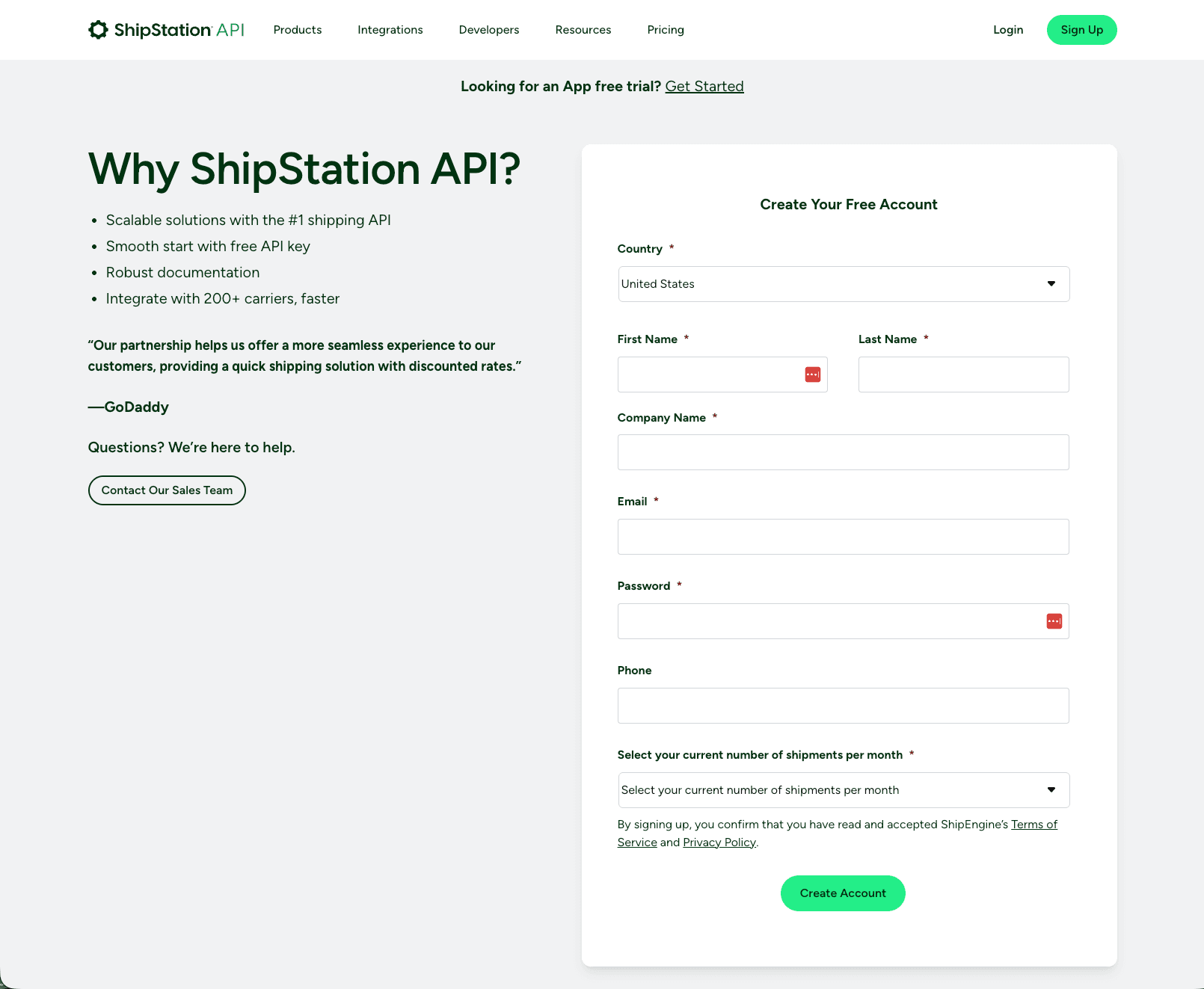Viewport: 1204px width, 989px height.
Task: Expand the shipments per month dropdown
Action: 844,790
